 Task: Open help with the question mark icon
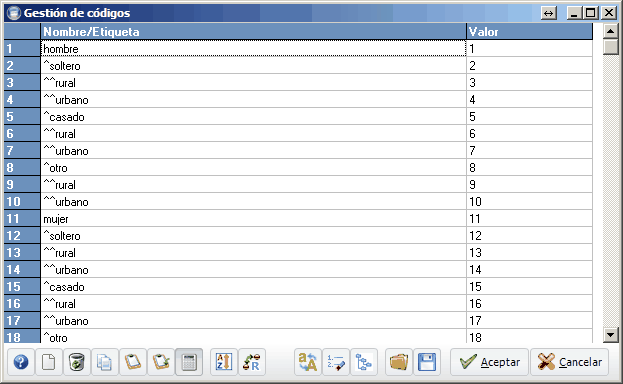coord(21,362)
